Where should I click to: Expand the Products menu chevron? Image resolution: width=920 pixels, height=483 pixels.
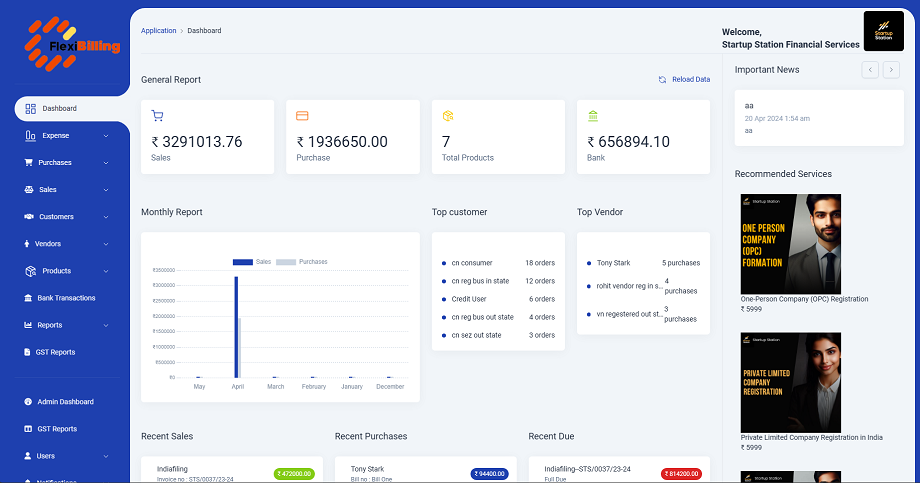[x=105, y=271]
